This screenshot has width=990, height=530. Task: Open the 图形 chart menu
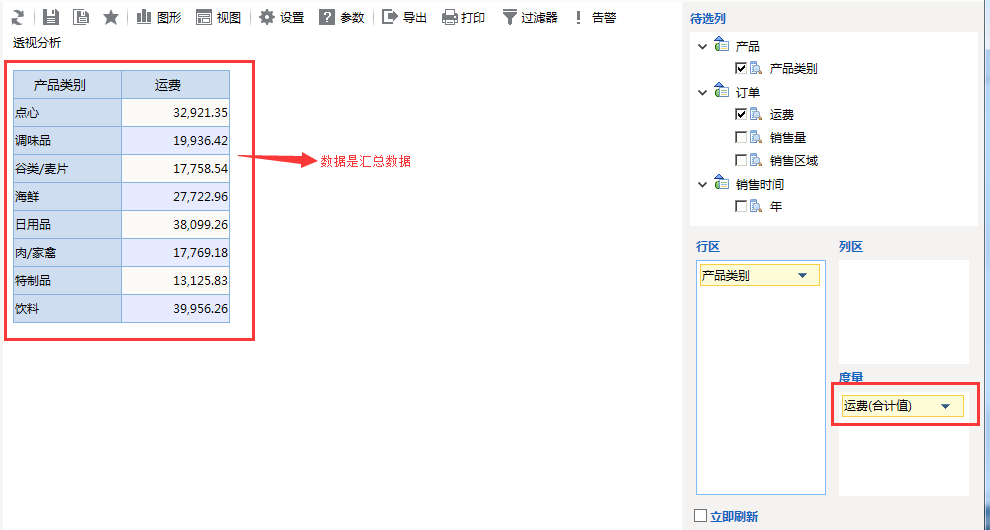click(x=159, y=17)
